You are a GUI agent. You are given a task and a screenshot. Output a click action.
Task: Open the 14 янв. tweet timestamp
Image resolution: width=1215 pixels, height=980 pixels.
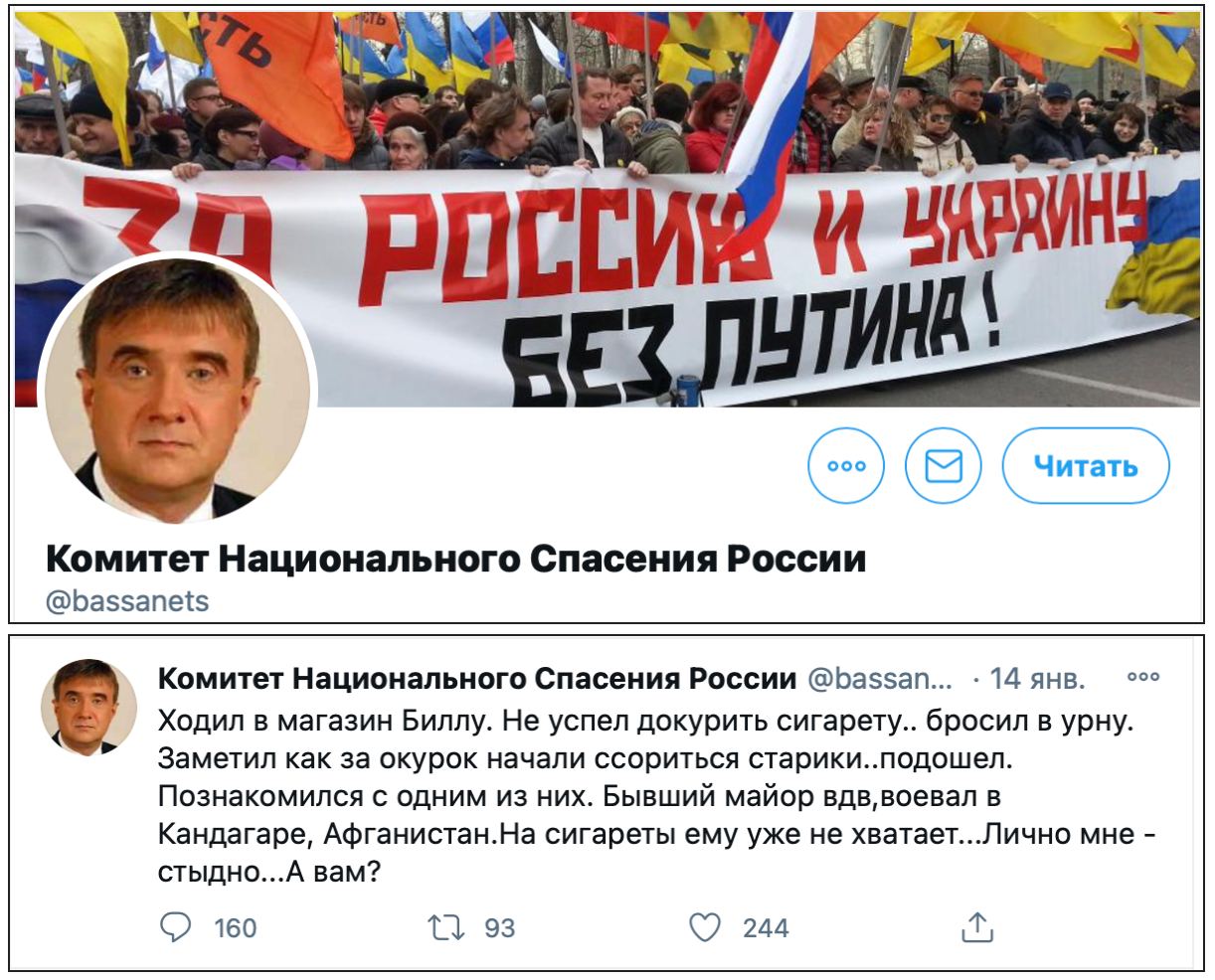(1037, 678)
